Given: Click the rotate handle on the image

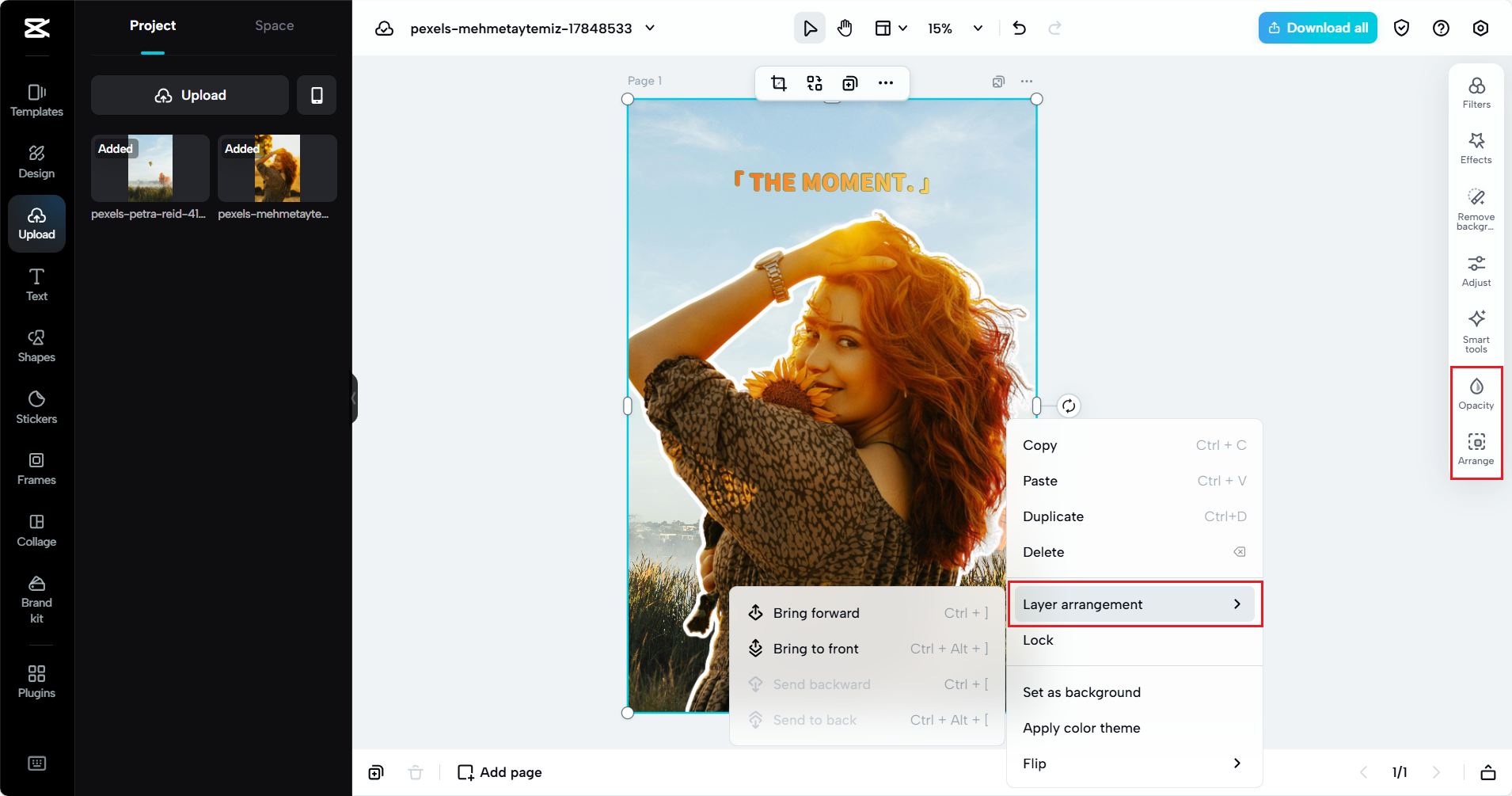Looking at the screenshot, I should (1069, 406).
